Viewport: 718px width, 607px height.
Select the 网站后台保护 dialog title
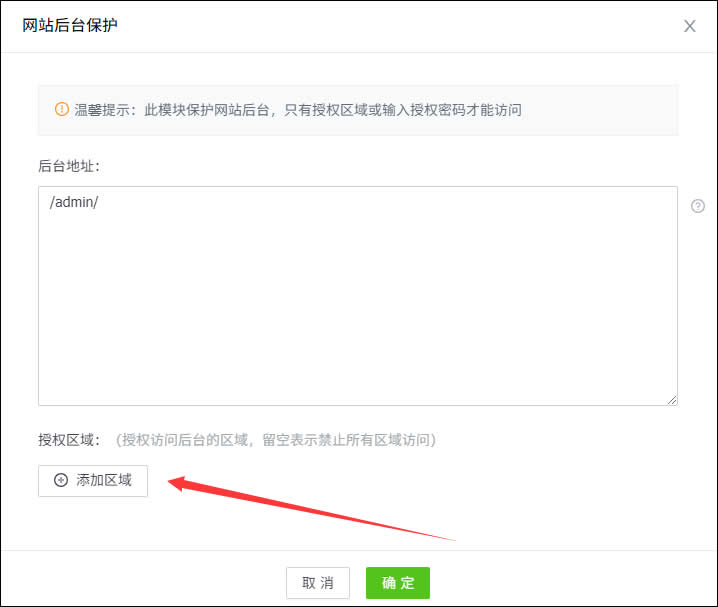(x=70, y=25)
